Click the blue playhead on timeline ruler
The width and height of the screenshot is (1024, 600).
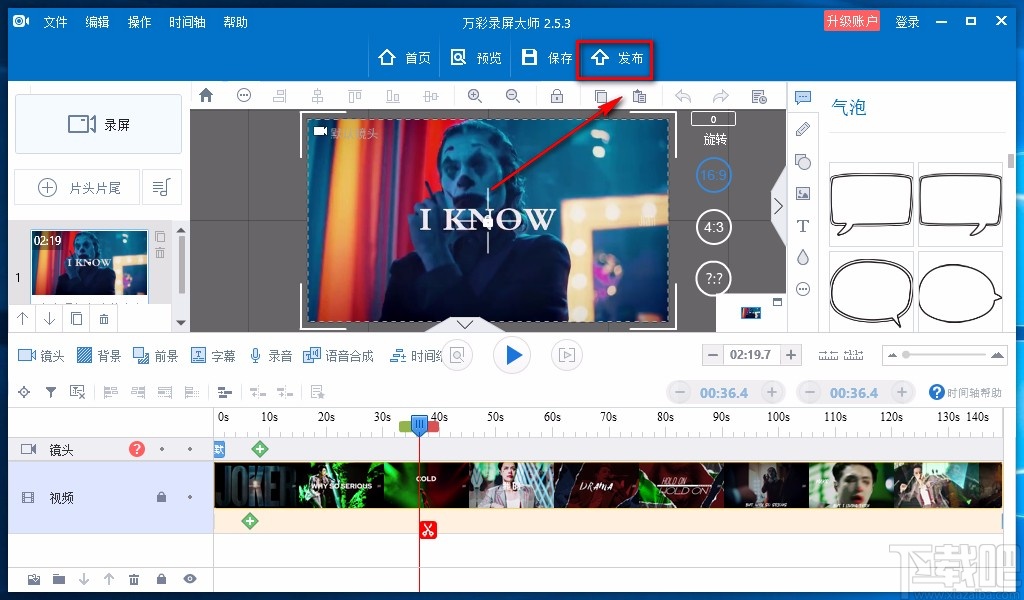point(419,426)
